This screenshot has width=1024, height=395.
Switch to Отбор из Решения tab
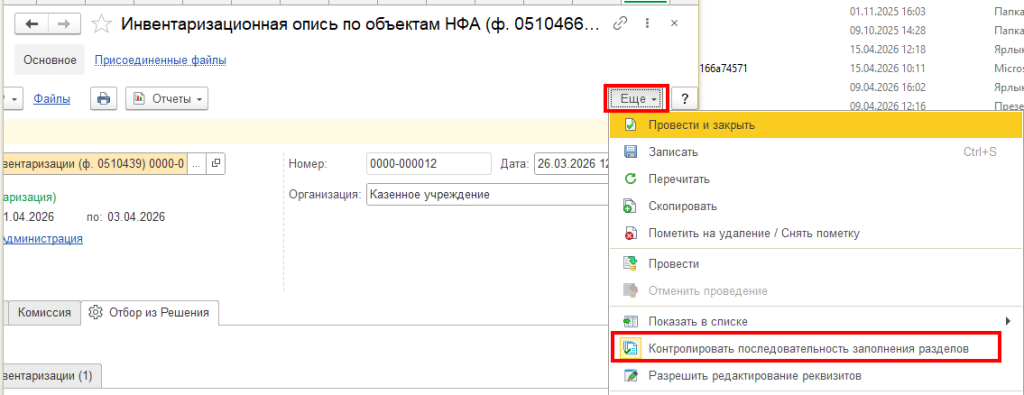pyautogui.click(x=150, y=312)
